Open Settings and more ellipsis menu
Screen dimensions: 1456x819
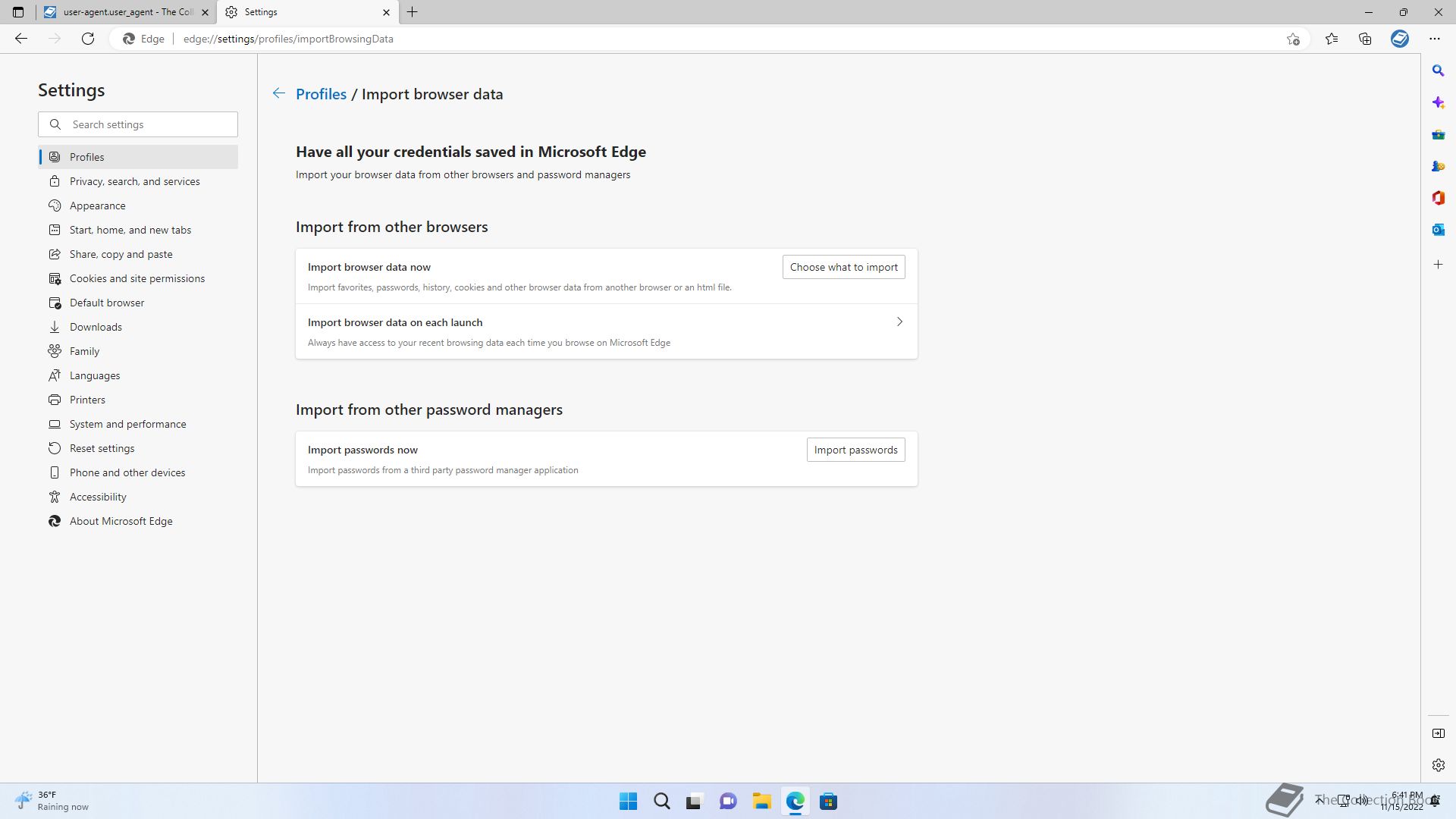click(1434, 39)
